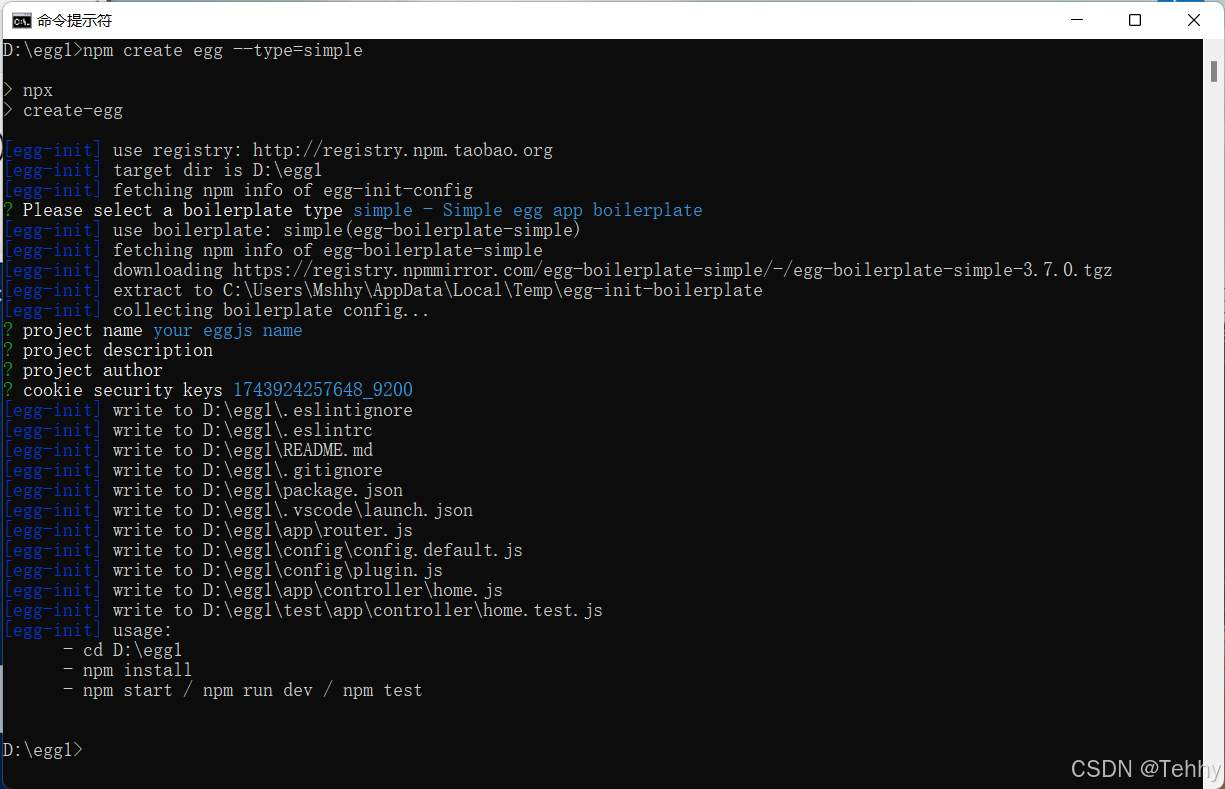Open the egg-boilerplate-simple-3.7.0.tgz download link
This screenshot has width=1225, height=789.
[x=700, y=269]
